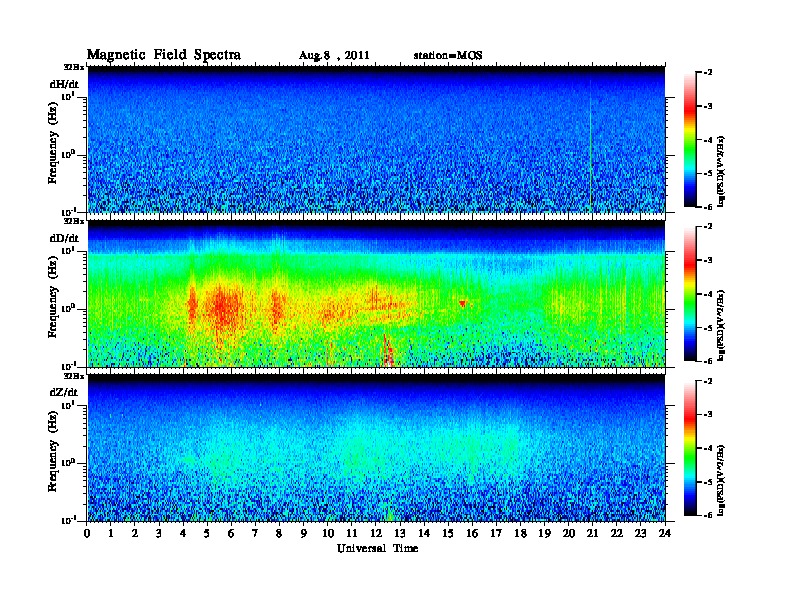Click the "32Hz" label atop the dZ/dt panel
The width and height of the screenshot is (792, 612).
(74, 376)
